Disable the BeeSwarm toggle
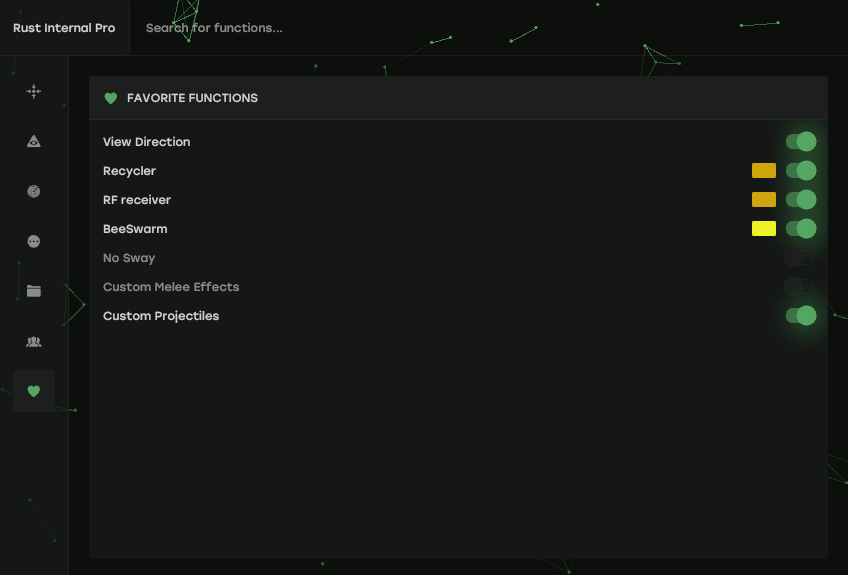Image resolution: width=848 pixels, height=575 pixels. [801, 228]
